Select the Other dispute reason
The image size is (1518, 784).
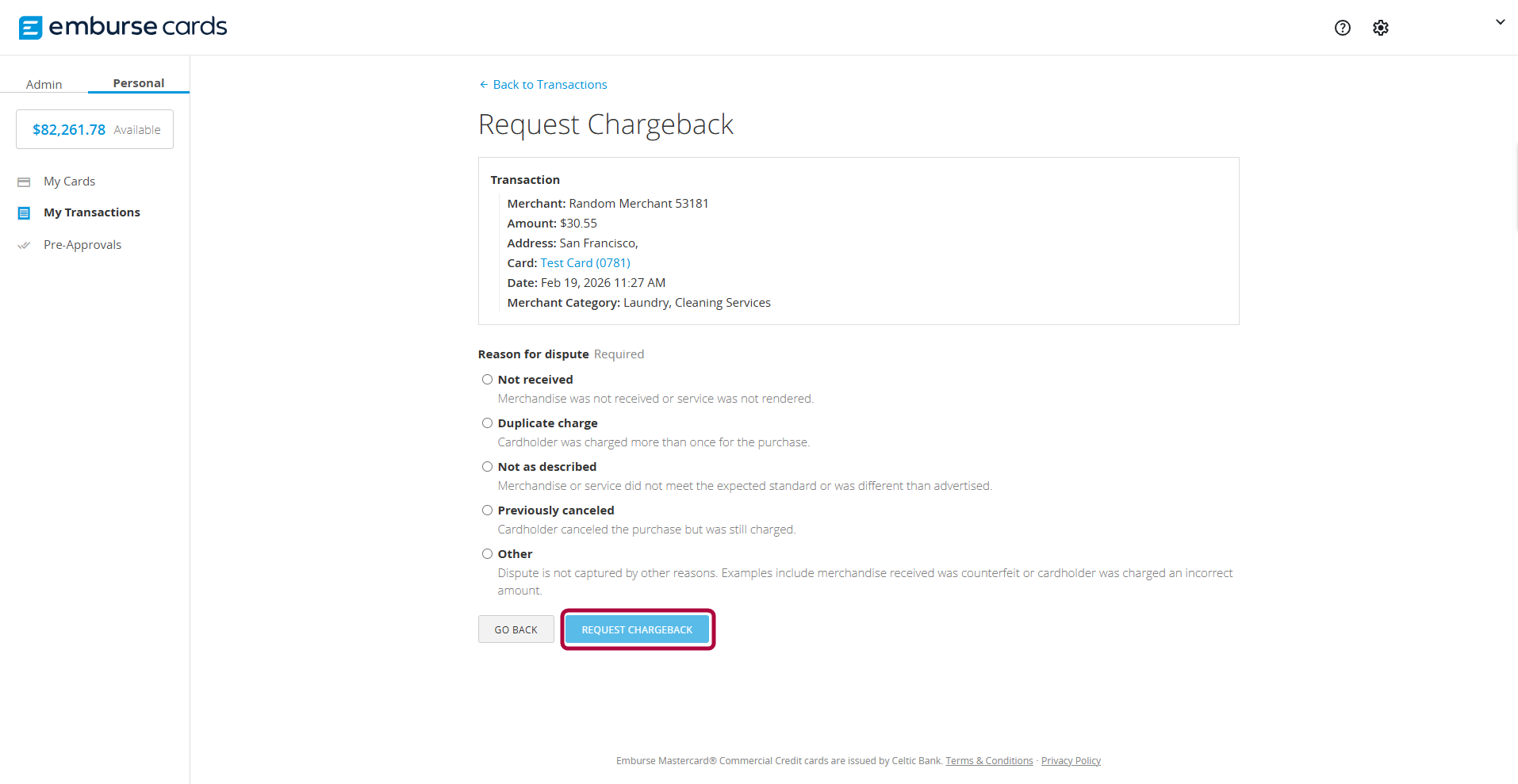(x=487, y=553)
